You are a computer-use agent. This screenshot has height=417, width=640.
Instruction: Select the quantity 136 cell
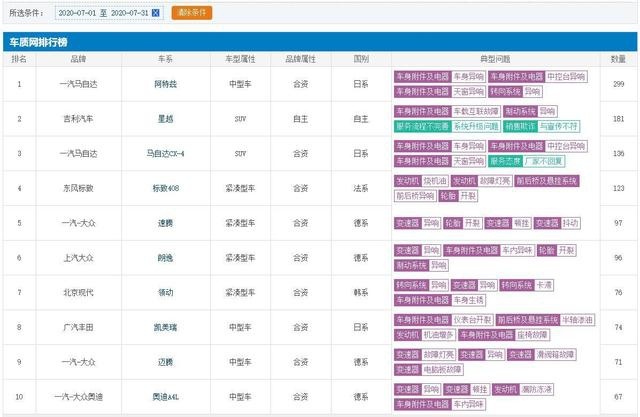[618, 153]
